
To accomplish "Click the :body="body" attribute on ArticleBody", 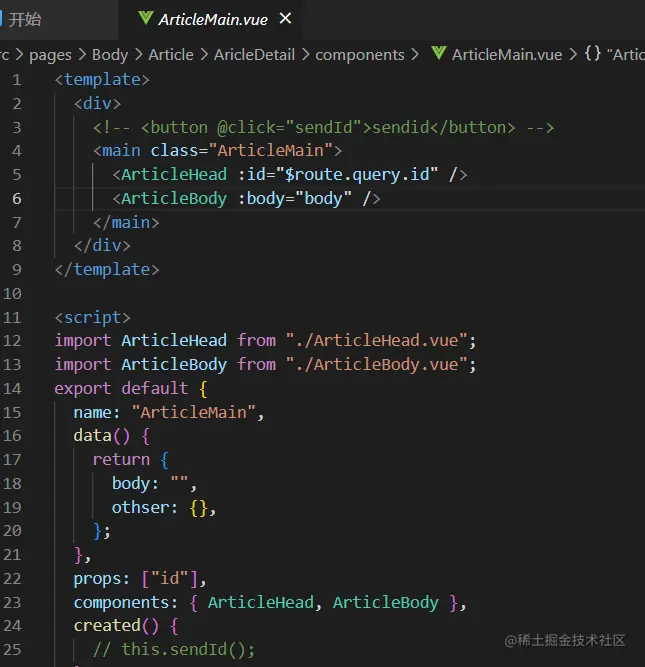I will [x=295, y=199].
